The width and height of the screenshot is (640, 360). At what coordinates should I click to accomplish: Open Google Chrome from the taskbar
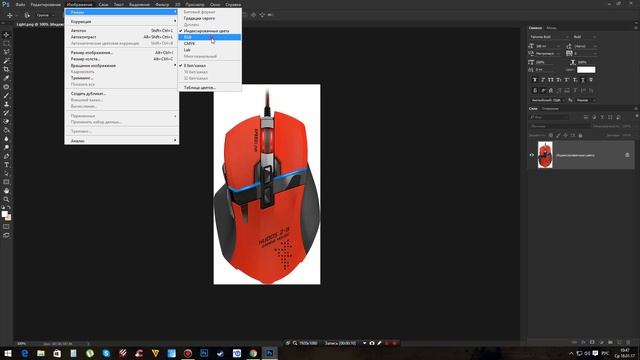tap(253, 353)
